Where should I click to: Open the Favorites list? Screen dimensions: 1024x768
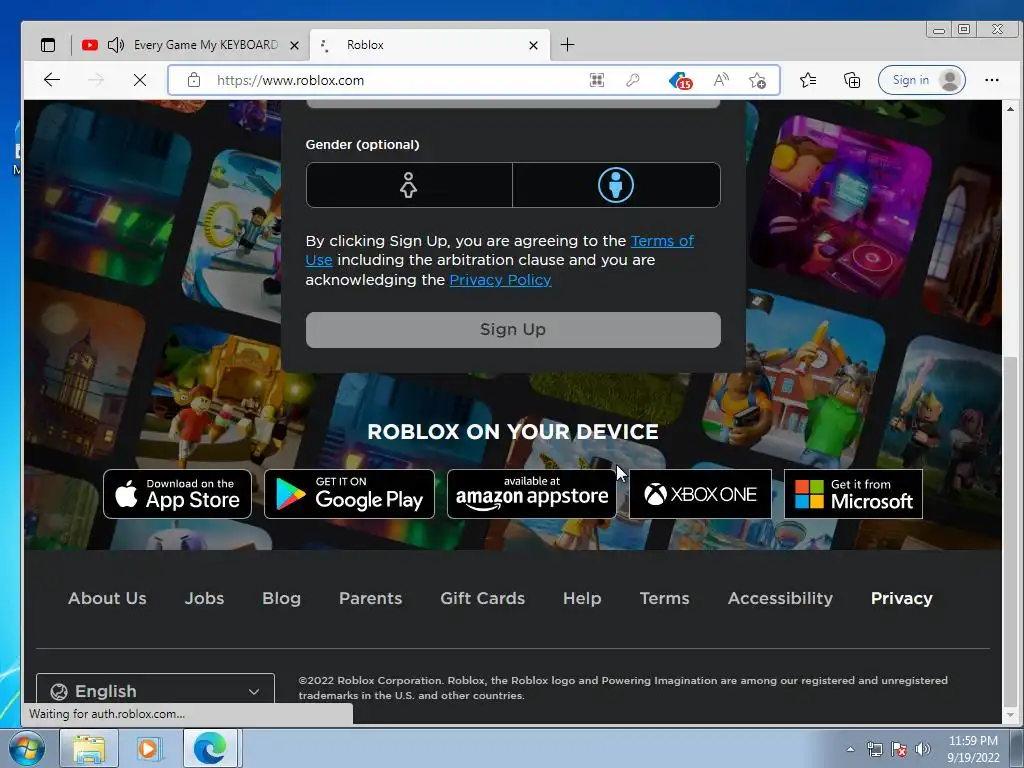(x=808, y=80)
